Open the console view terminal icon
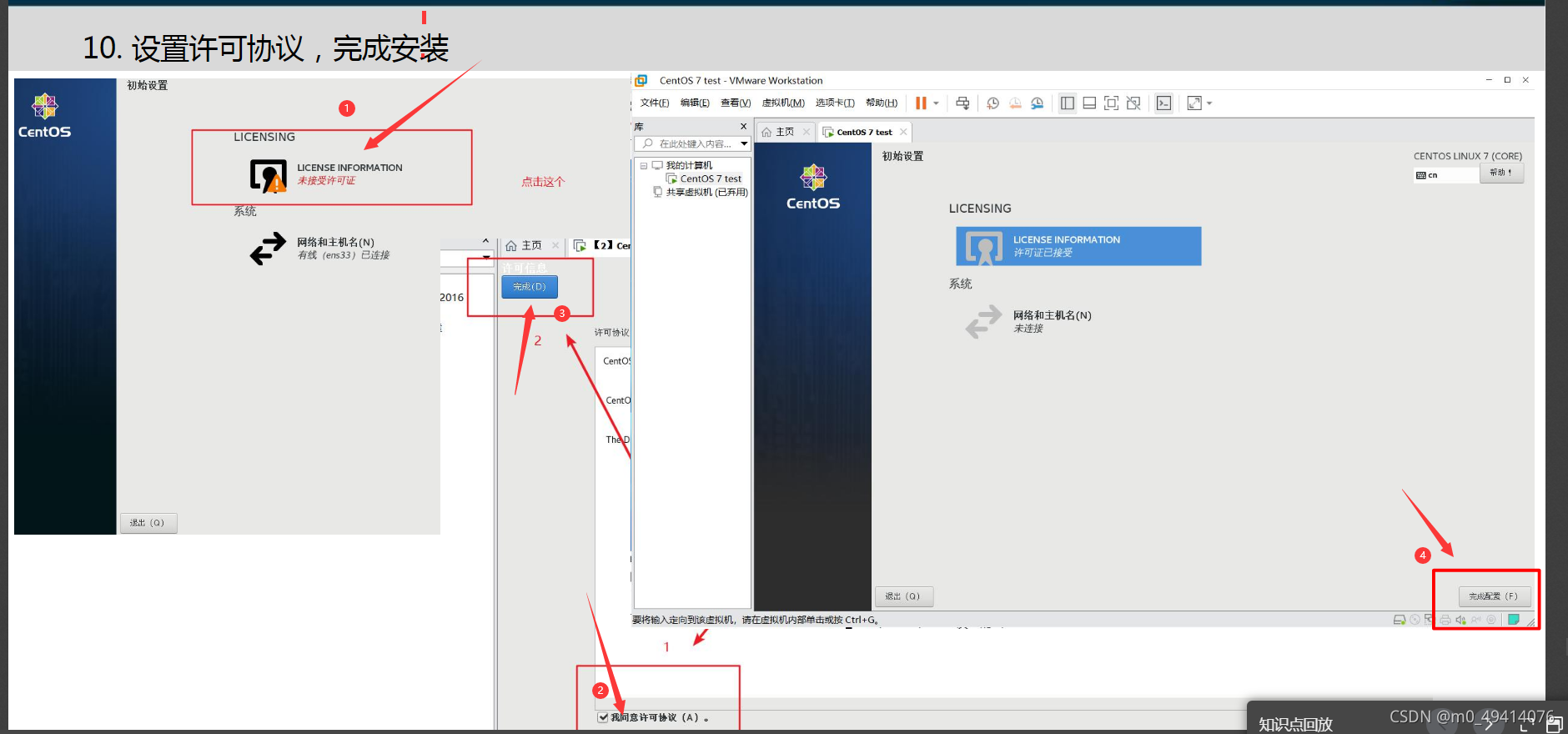The image size is (1568, 734). (1163, 103)
